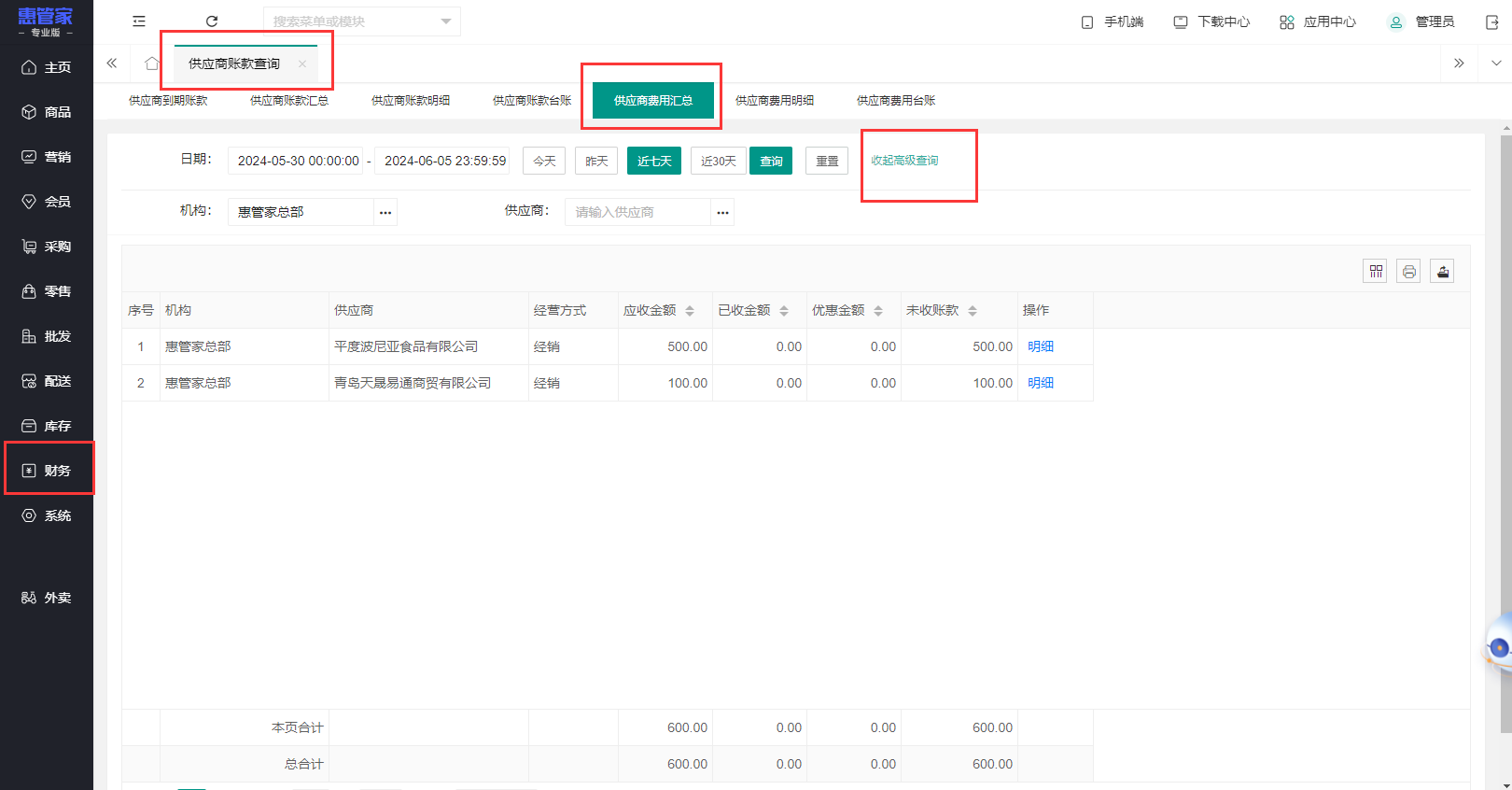1512x790 pixels.
Task: Open the 营销 marketing sidebar menu
Action: click(47, 157)
